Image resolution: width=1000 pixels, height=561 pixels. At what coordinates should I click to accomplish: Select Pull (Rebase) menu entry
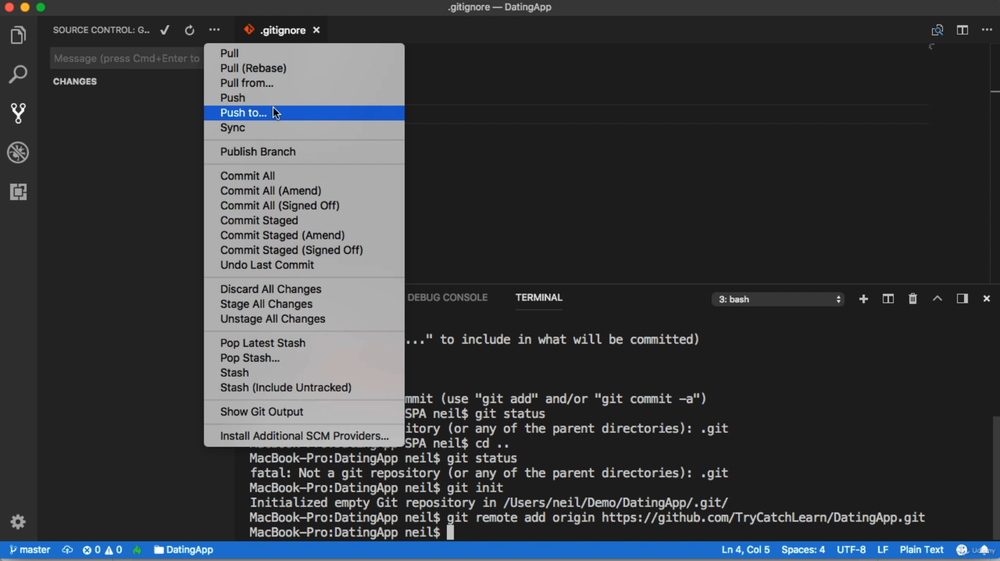(x=304, y=68)
